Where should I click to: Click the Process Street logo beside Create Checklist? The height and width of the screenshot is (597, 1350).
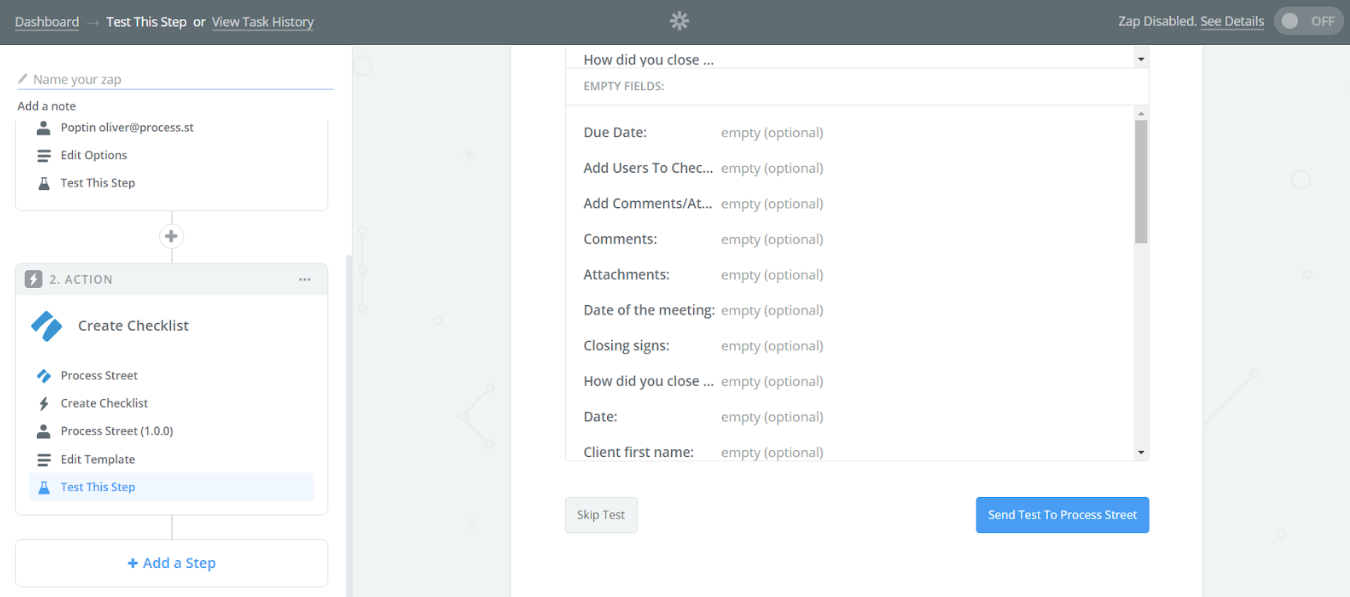coord(46,326)
